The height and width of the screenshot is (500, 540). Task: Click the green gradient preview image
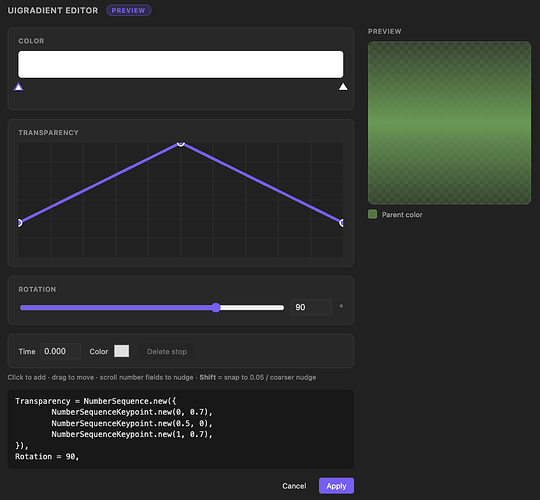(x=449, y=123)
